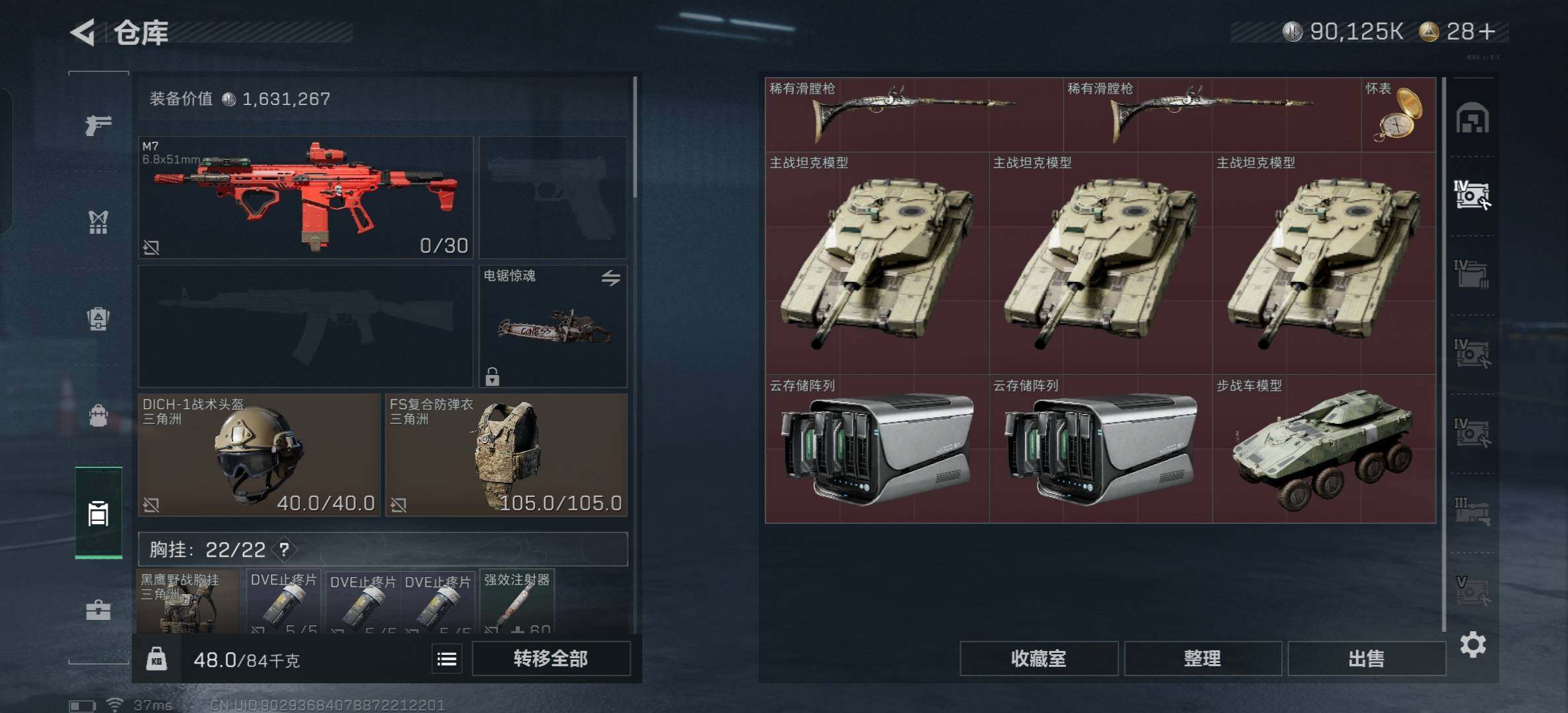Select the 步战车模型 item thumbnail
This screenshot has height=713, width=1568.
click(1324, 449)
